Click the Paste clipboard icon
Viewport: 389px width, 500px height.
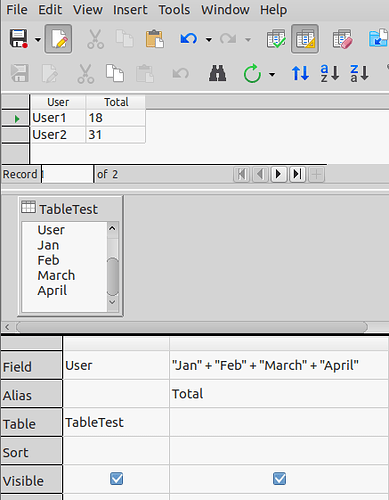coord(154,39)
